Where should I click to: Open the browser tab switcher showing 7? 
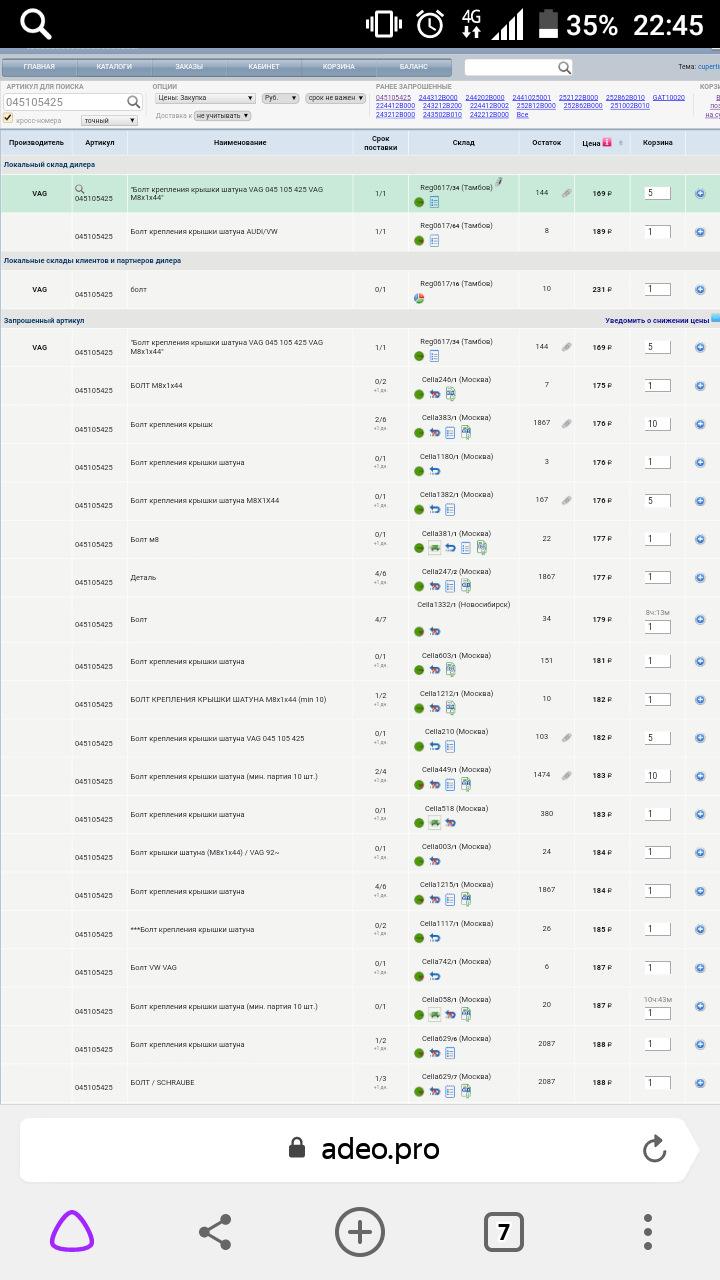tap(503, 1232)
